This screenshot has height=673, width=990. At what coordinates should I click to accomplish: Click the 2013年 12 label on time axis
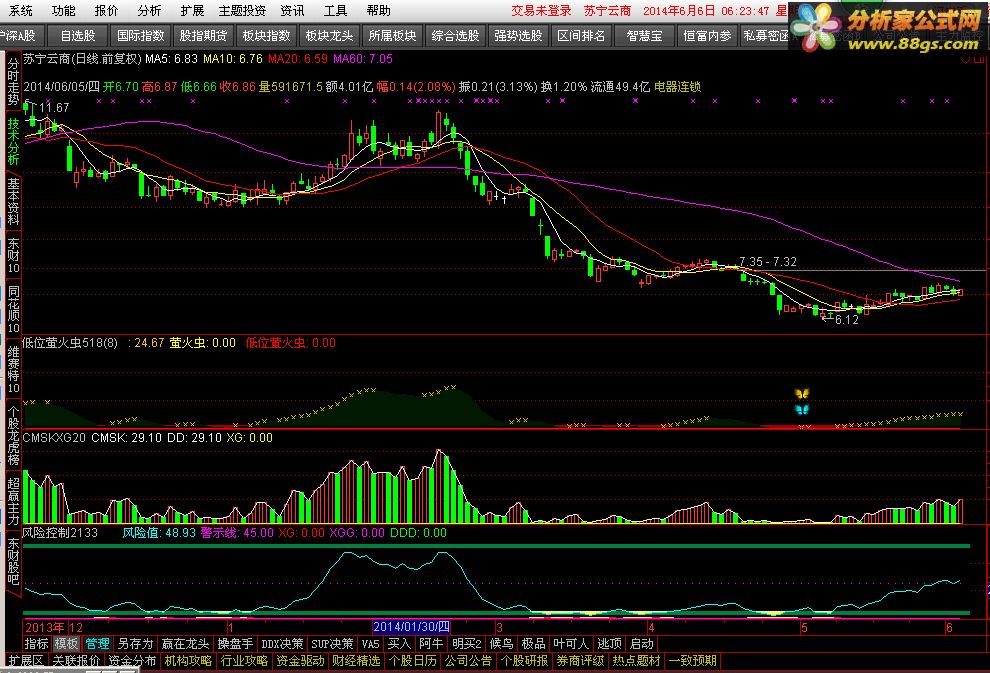(x=54, y=628)
